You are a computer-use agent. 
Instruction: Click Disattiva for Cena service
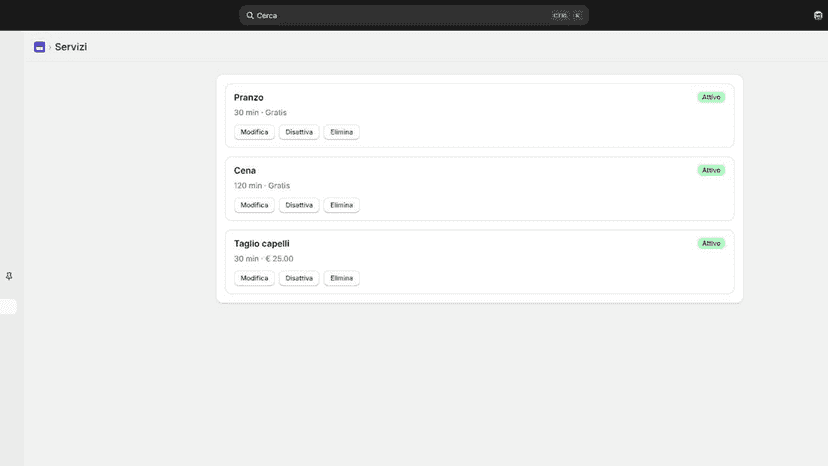299,205
